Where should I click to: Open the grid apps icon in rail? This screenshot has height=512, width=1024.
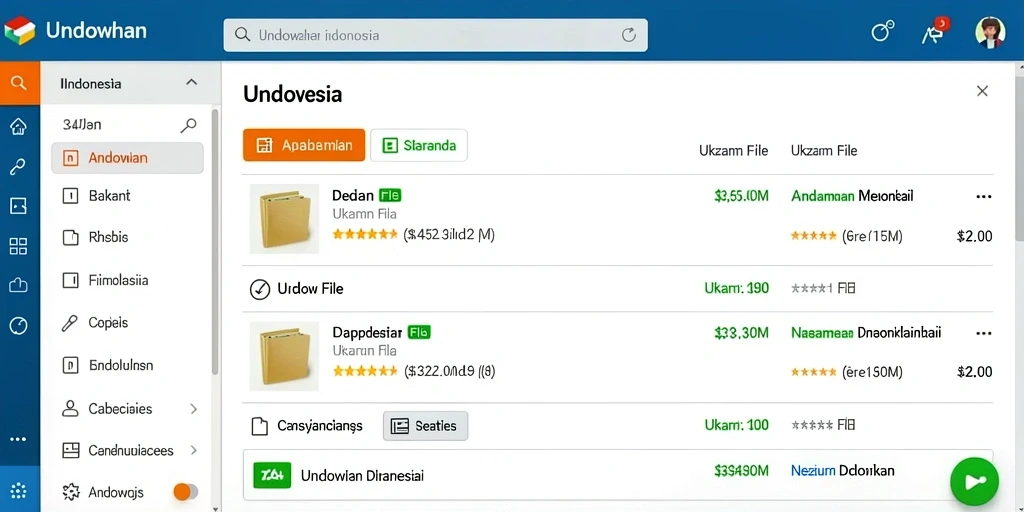[18, 246]
